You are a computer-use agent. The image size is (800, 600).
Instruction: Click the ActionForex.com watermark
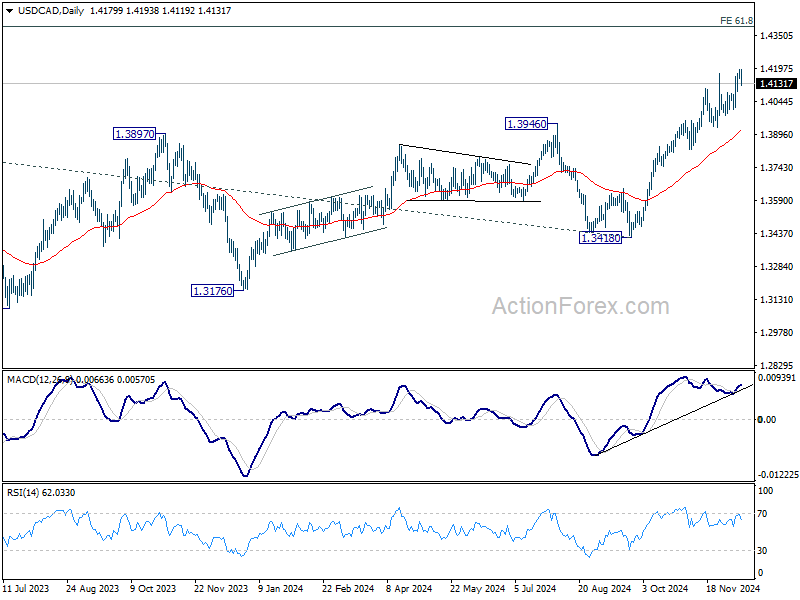[x=580, y=306]
